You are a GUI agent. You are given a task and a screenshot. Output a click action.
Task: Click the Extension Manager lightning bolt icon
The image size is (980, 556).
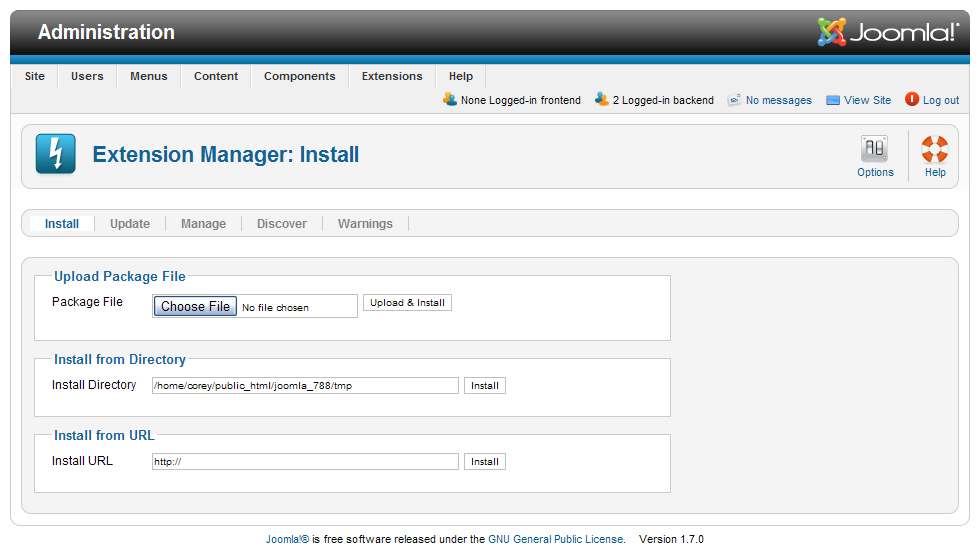[56, 154]
